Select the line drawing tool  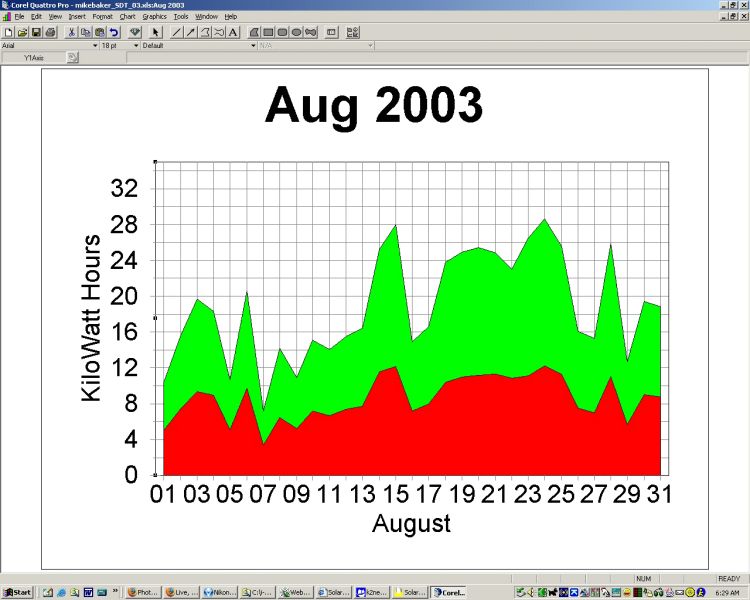pyautogui.click(x=177, y=32)
